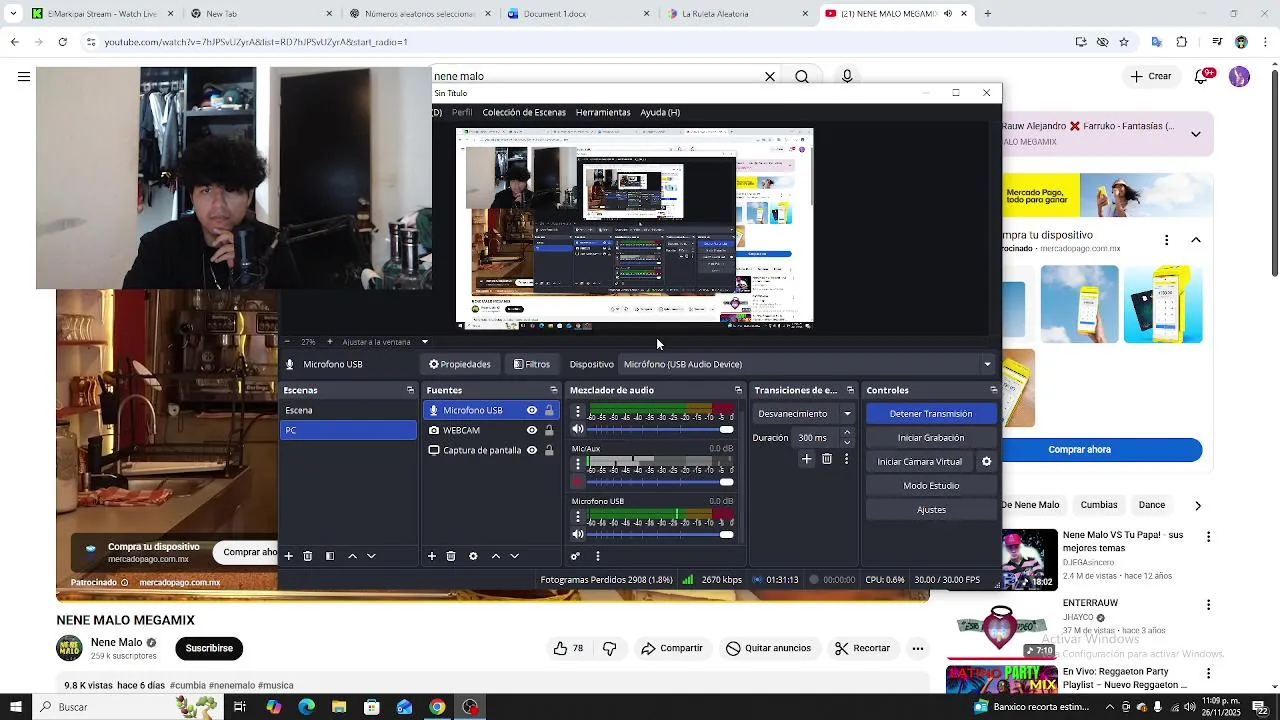Open source properties gear in Fuentes toolbar
This screenshot has width=1280, height=720.
click(473, 556)
